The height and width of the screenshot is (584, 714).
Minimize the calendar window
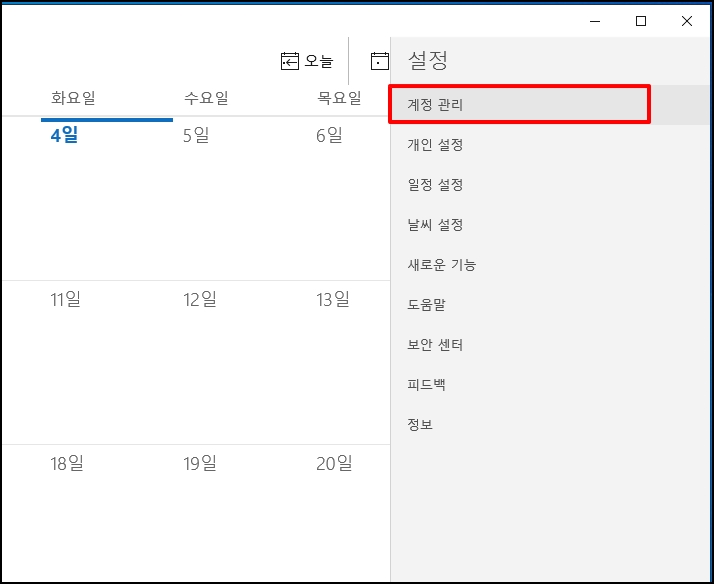click(x=595, y=21)
